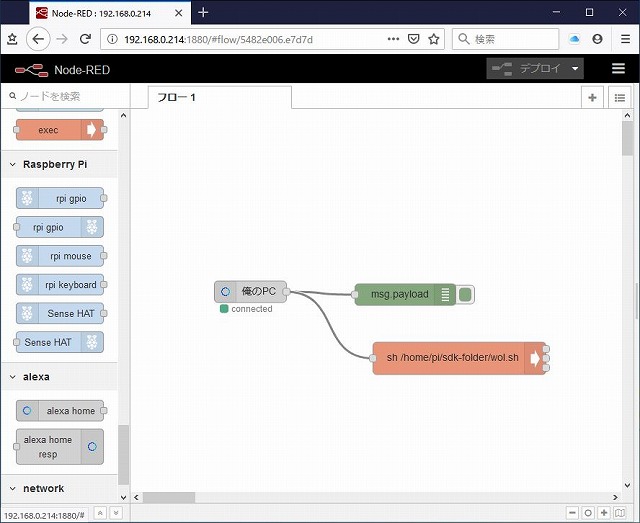Reset canvas zoom level
This screenshot has height=523, width=640.
[x=588, y=513]
